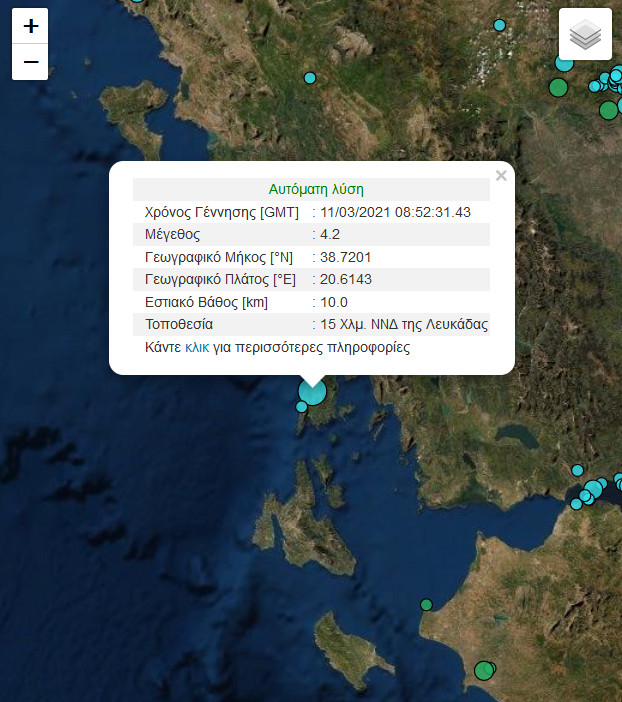Click the large green marker at the map bottom
Viewport: 622px width, 702px height.
pos(484,670)
